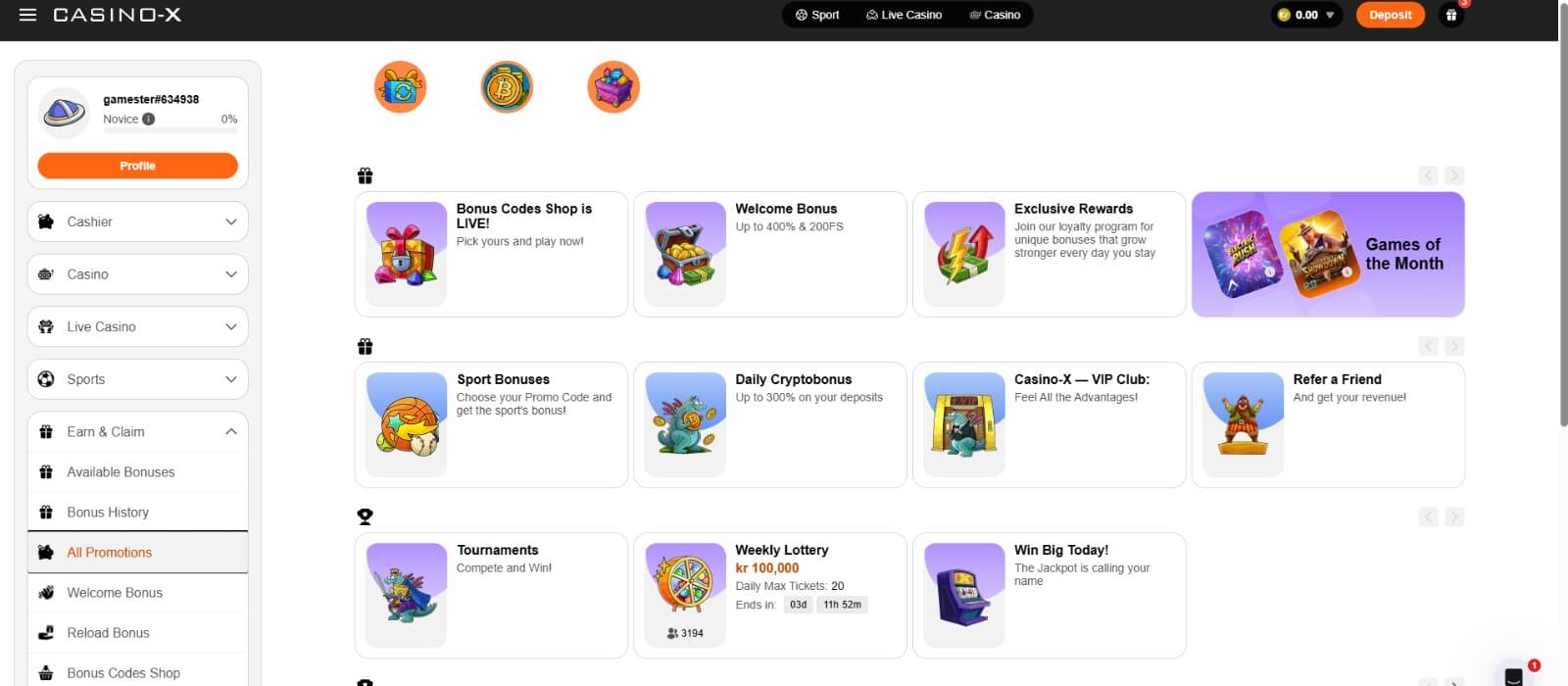Click the gift icon above Sport Bonuses row
The height and width of the screenshot is (686, 1568).
[365, 346]
